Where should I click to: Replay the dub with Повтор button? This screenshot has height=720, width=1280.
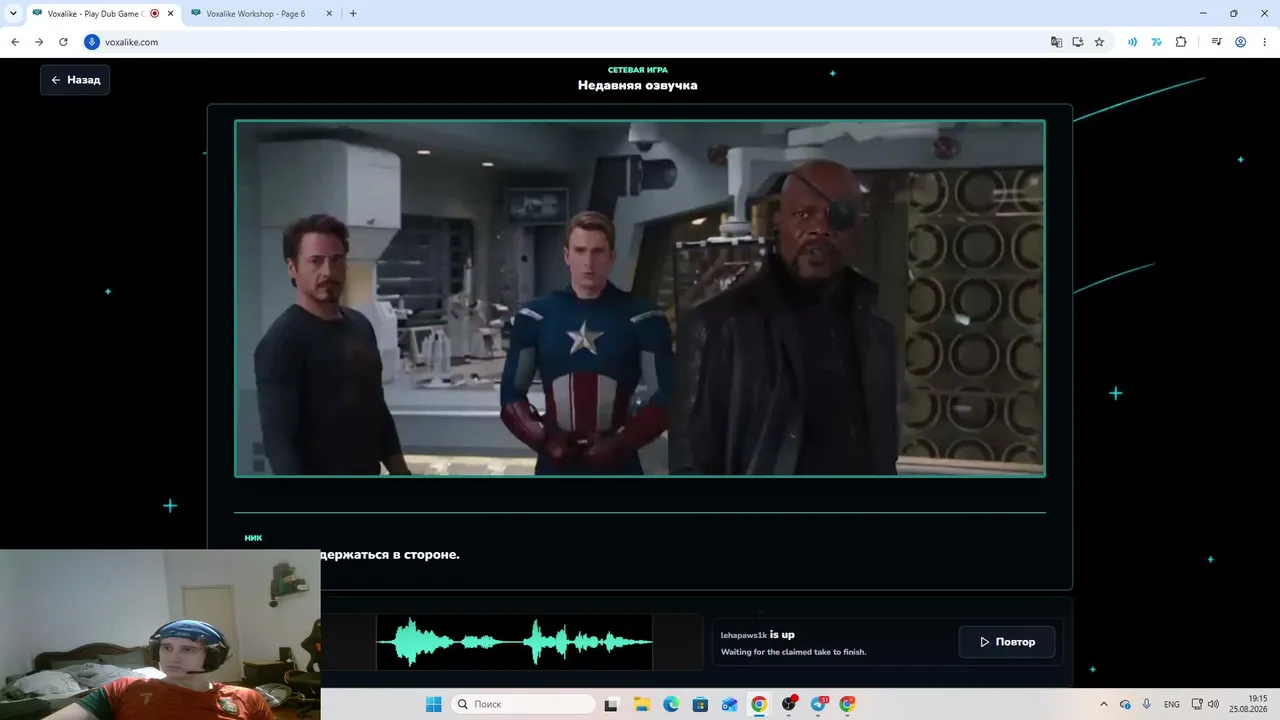(1006, 642)
